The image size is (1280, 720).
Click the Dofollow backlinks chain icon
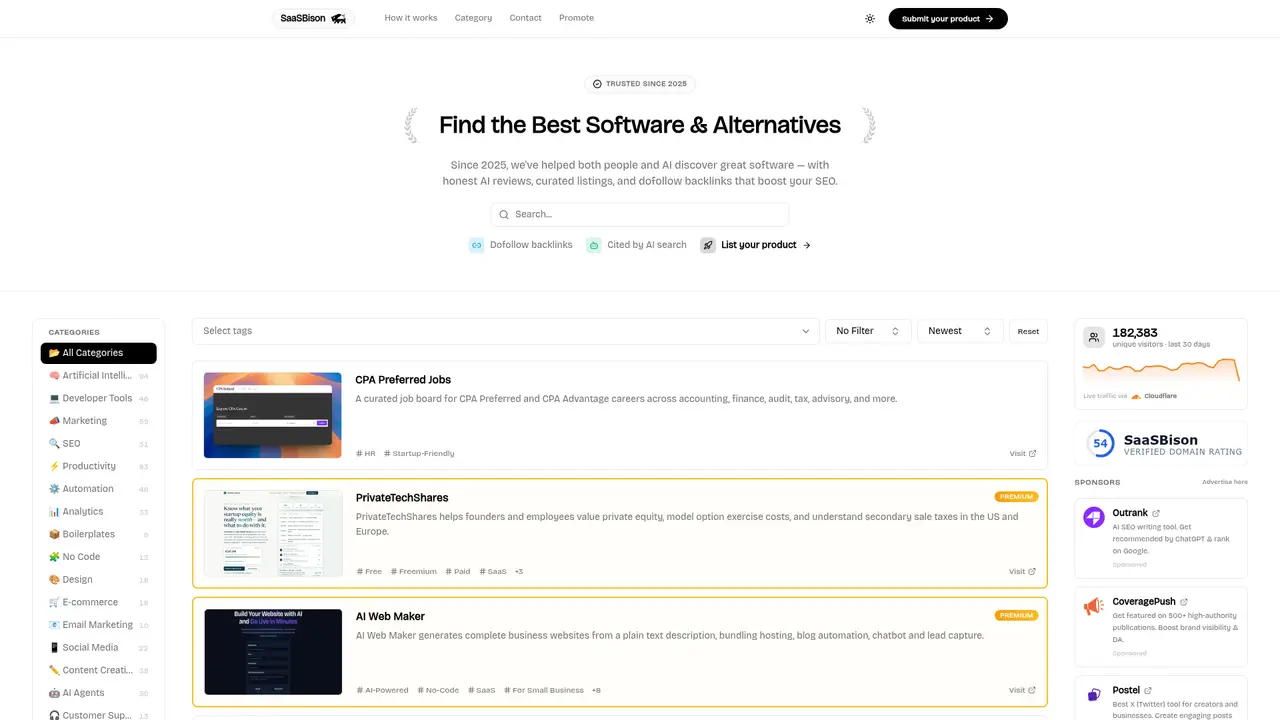(477, 245)
